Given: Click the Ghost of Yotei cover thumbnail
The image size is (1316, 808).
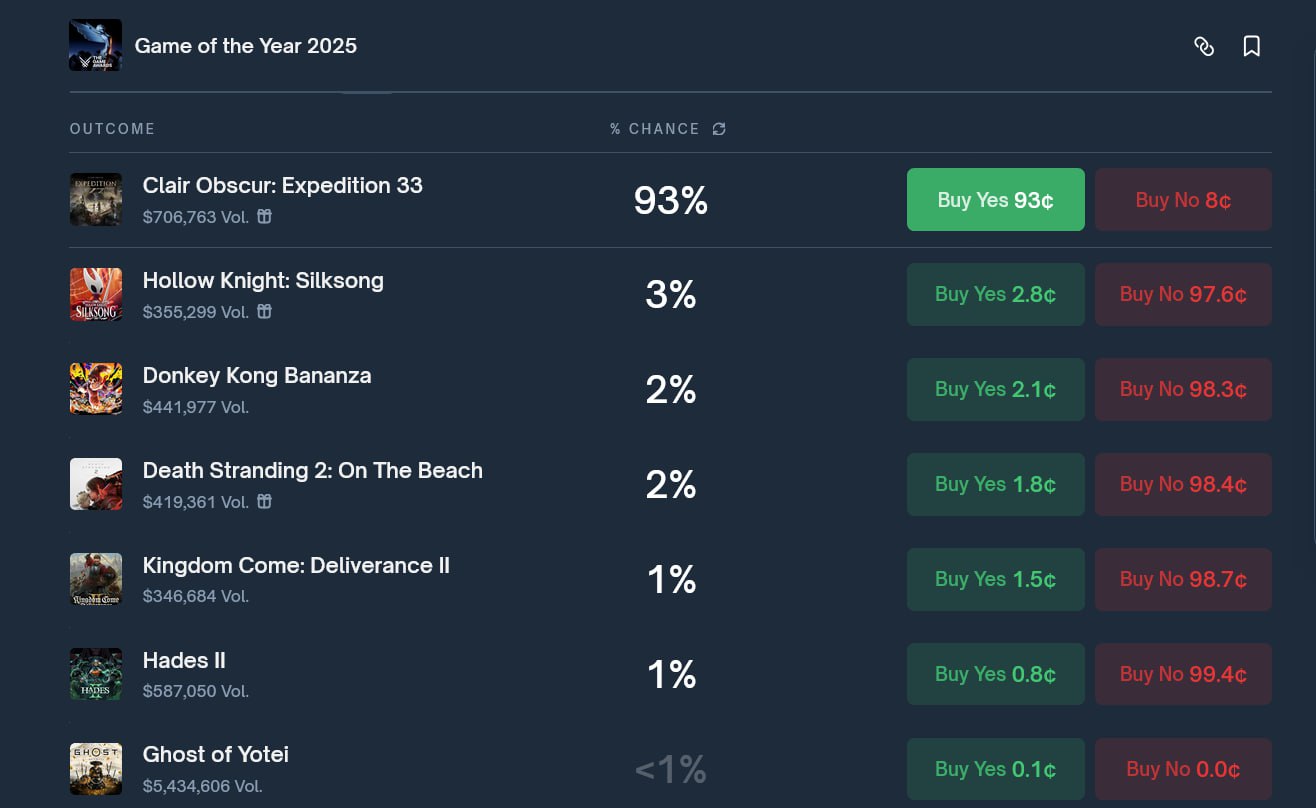Looking at the screenshot, I should 96,769.
